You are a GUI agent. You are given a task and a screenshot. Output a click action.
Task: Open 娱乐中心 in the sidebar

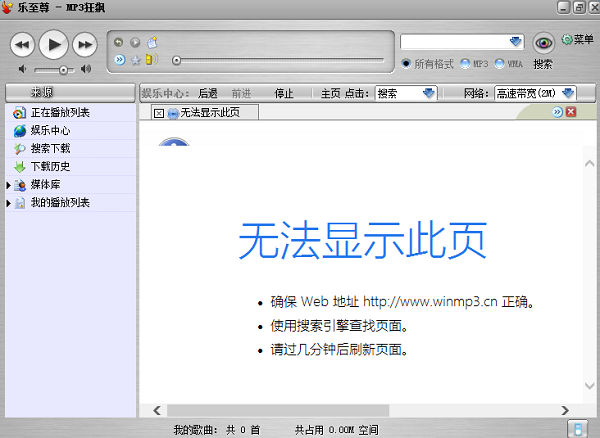point(50,130)
